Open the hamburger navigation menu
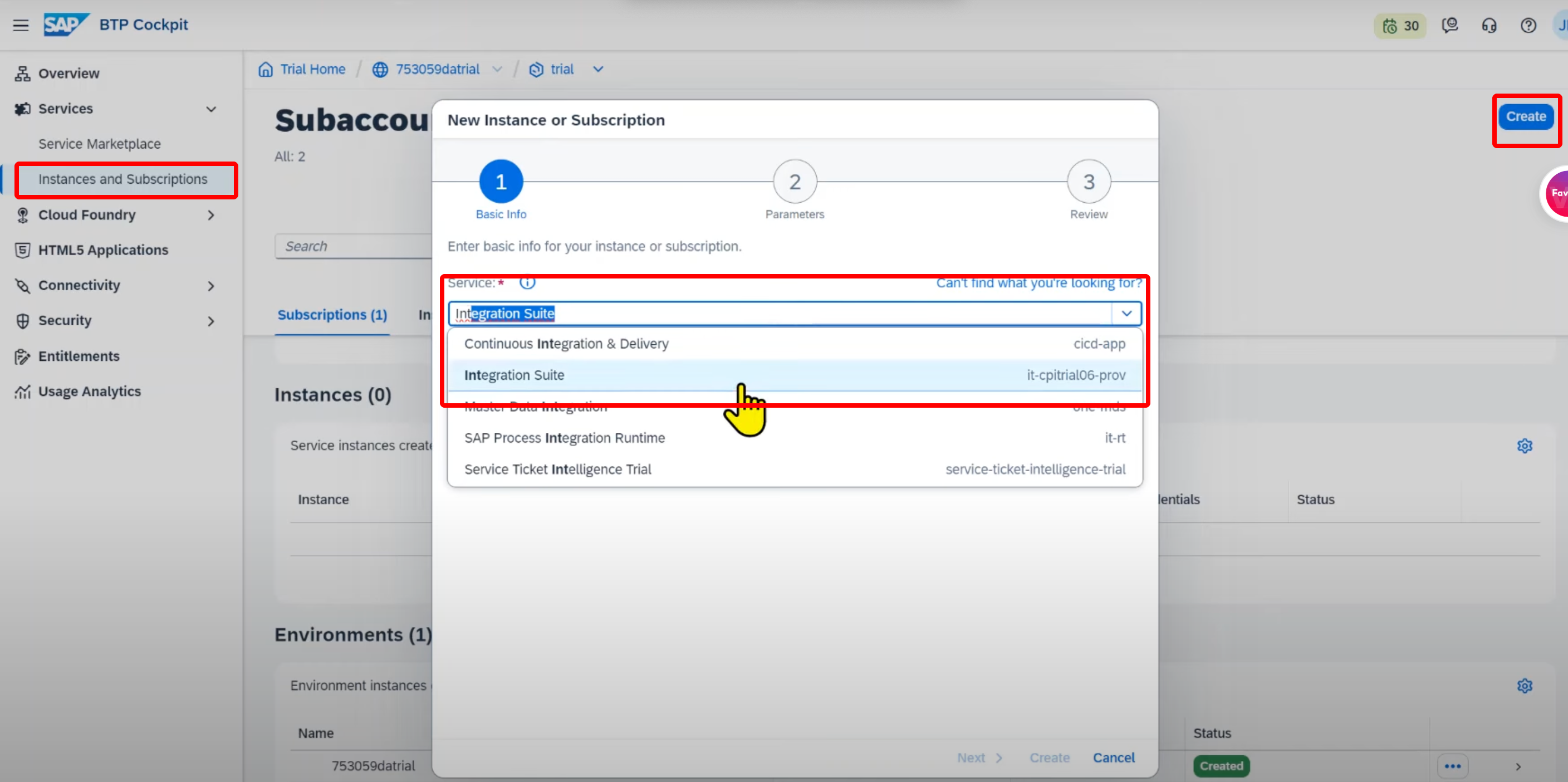Image resolution: width=1568 pixels, height=782 pixels. pyautogui.click(x=21, y=25)
